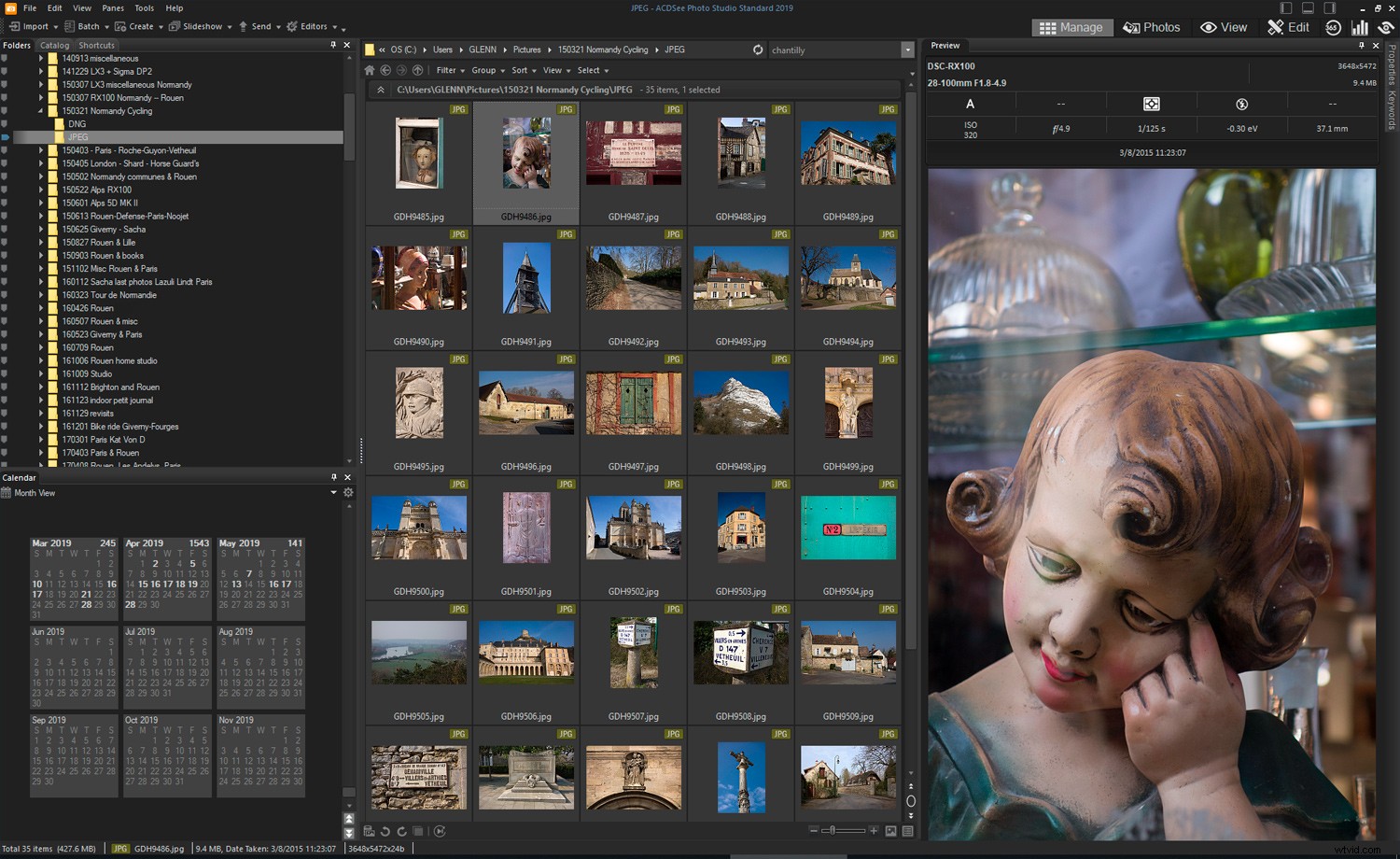Select the GDH9495.jpg soldier statue thumbnail

click(x=418, y=402)
